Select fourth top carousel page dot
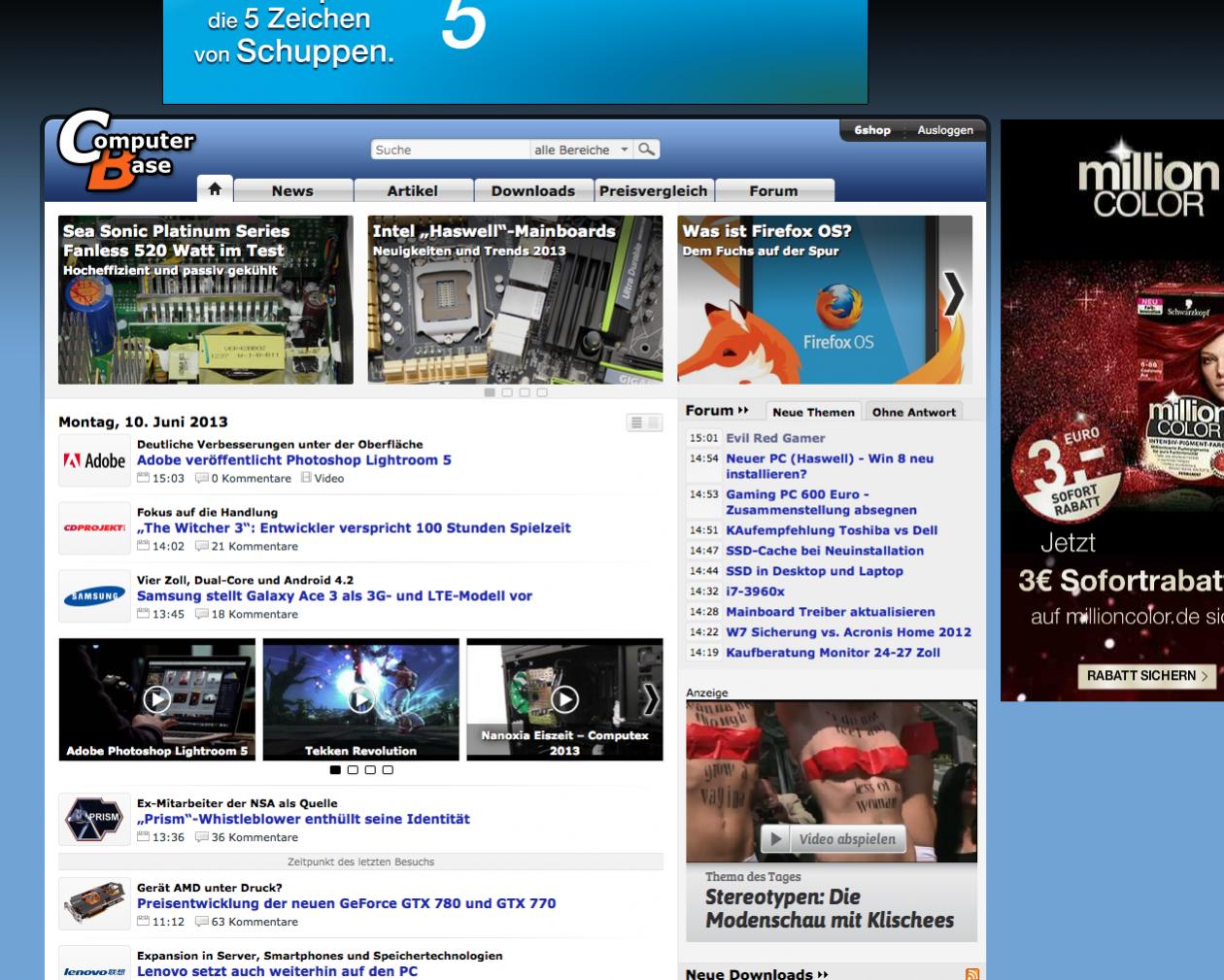 click(x=542, y=392)
